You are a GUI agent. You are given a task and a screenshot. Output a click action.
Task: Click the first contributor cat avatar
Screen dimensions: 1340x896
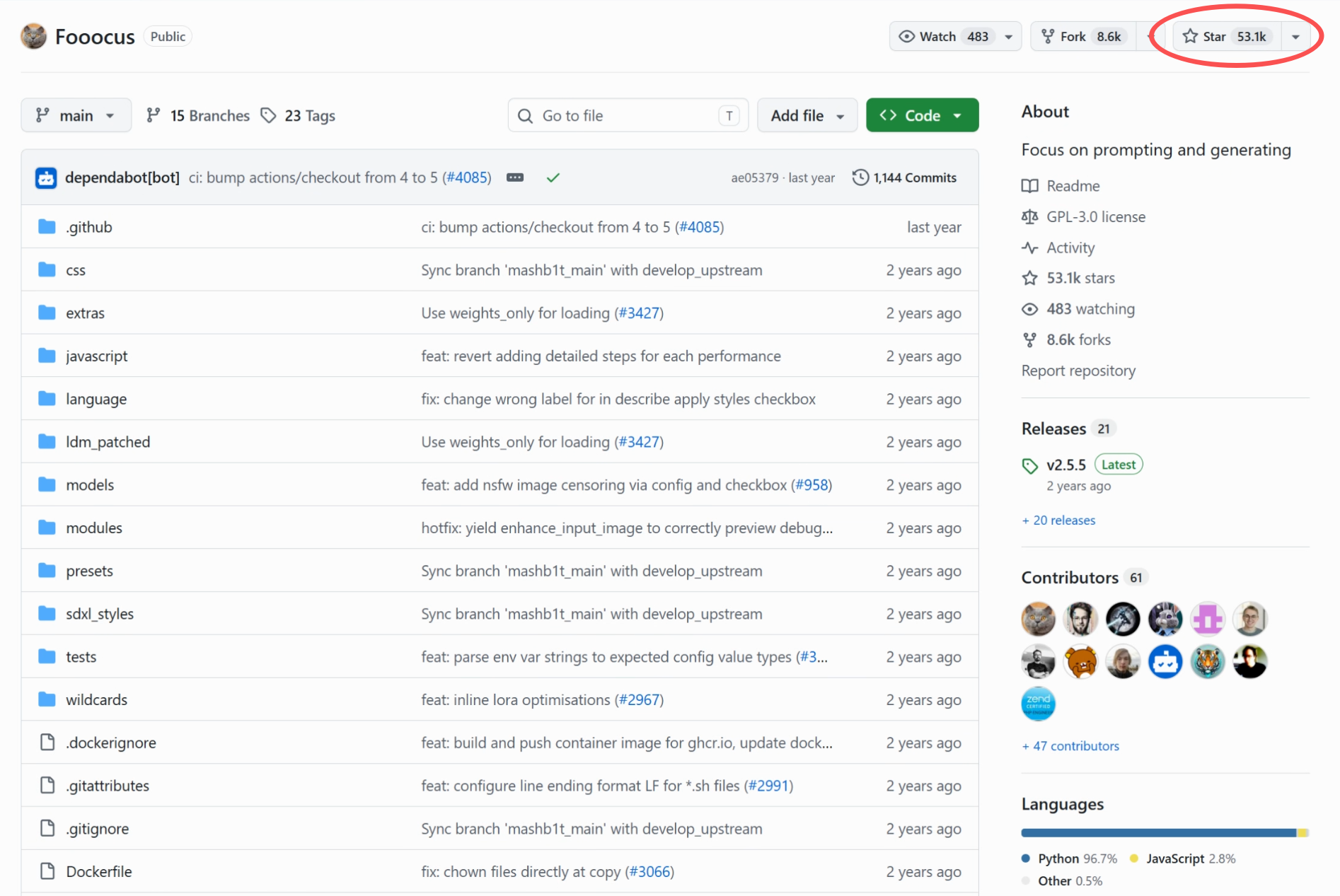click(1038, 619)
